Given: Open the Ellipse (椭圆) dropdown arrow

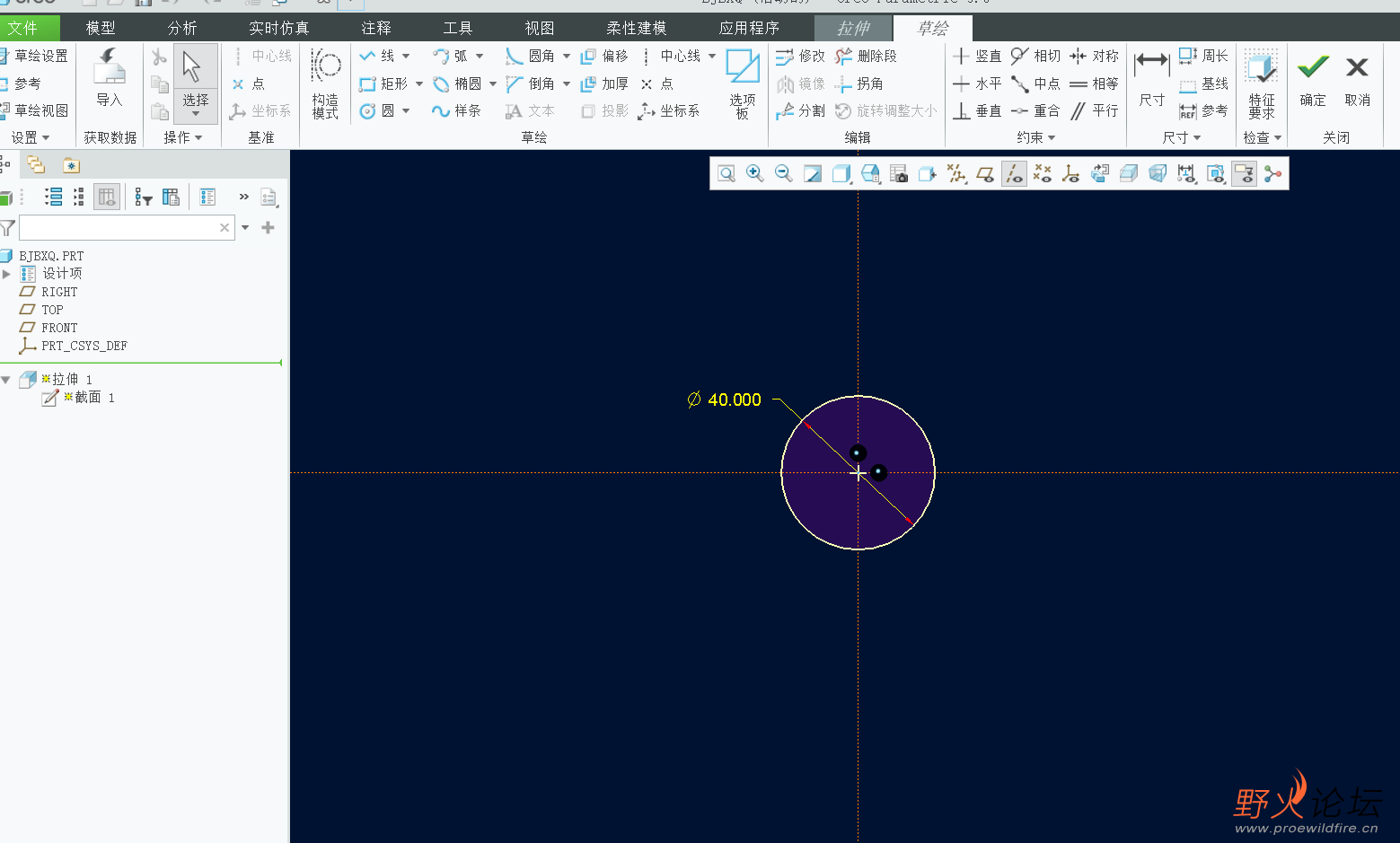Looking at the screenshot, I should coord(493,83).
